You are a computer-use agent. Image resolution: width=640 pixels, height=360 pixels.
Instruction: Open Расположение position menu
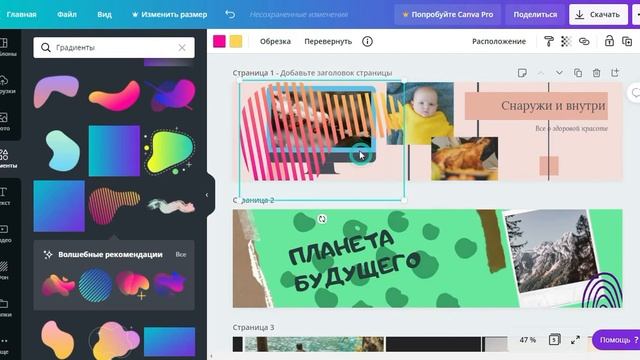click(x=499, y=41)
